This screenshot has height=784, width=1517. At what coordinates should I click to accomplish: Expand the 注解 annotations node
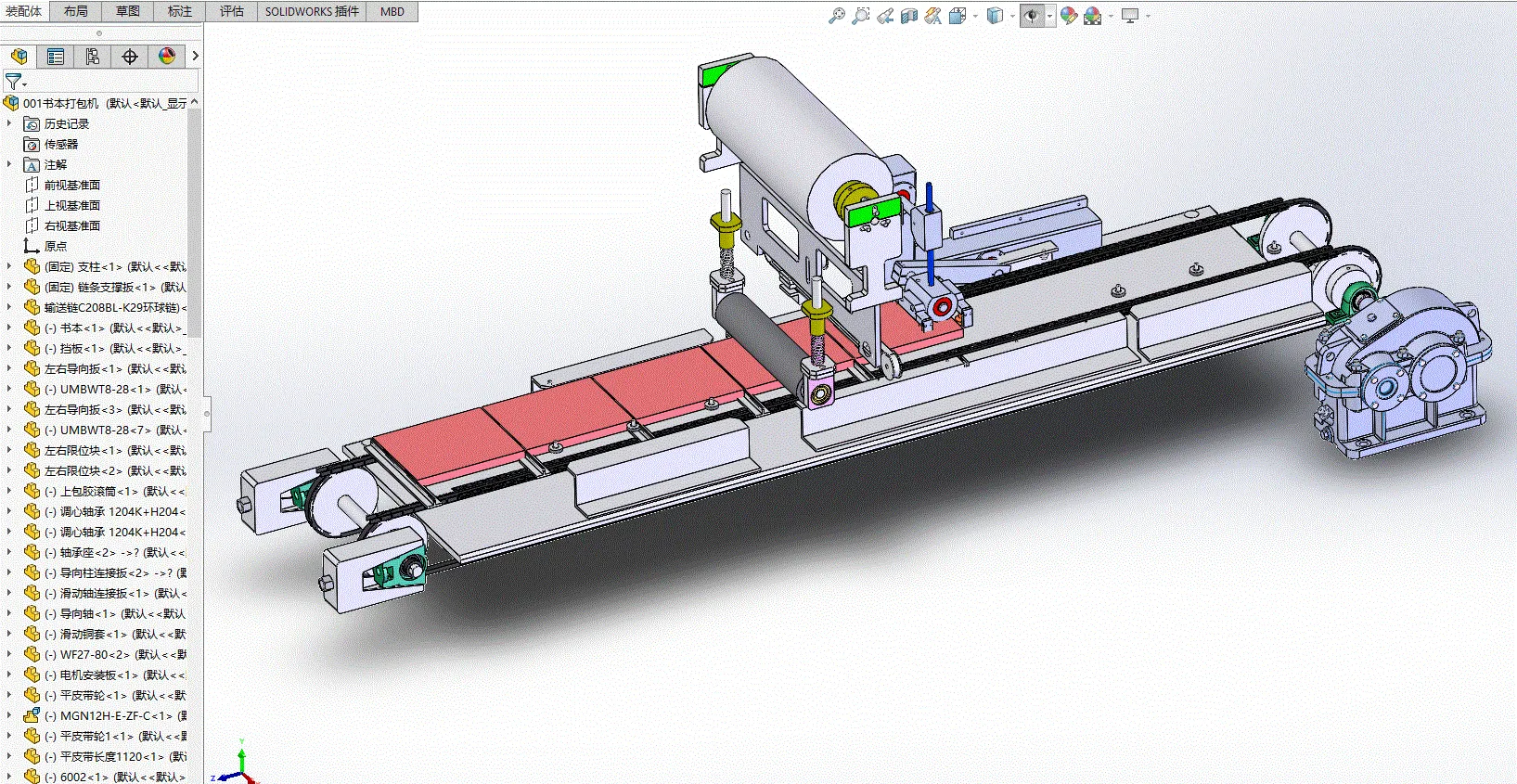[9, 164]
